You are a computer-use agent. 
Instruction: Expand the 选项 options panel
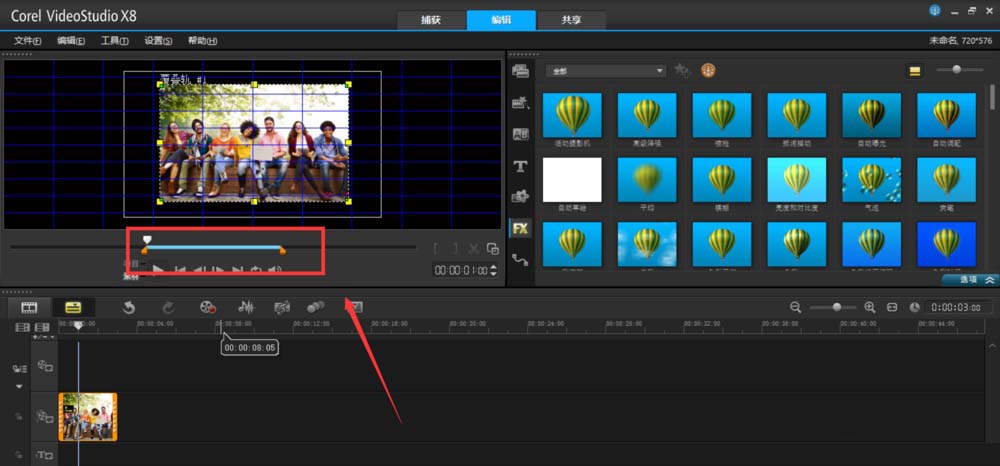click(x=969, y=280)
